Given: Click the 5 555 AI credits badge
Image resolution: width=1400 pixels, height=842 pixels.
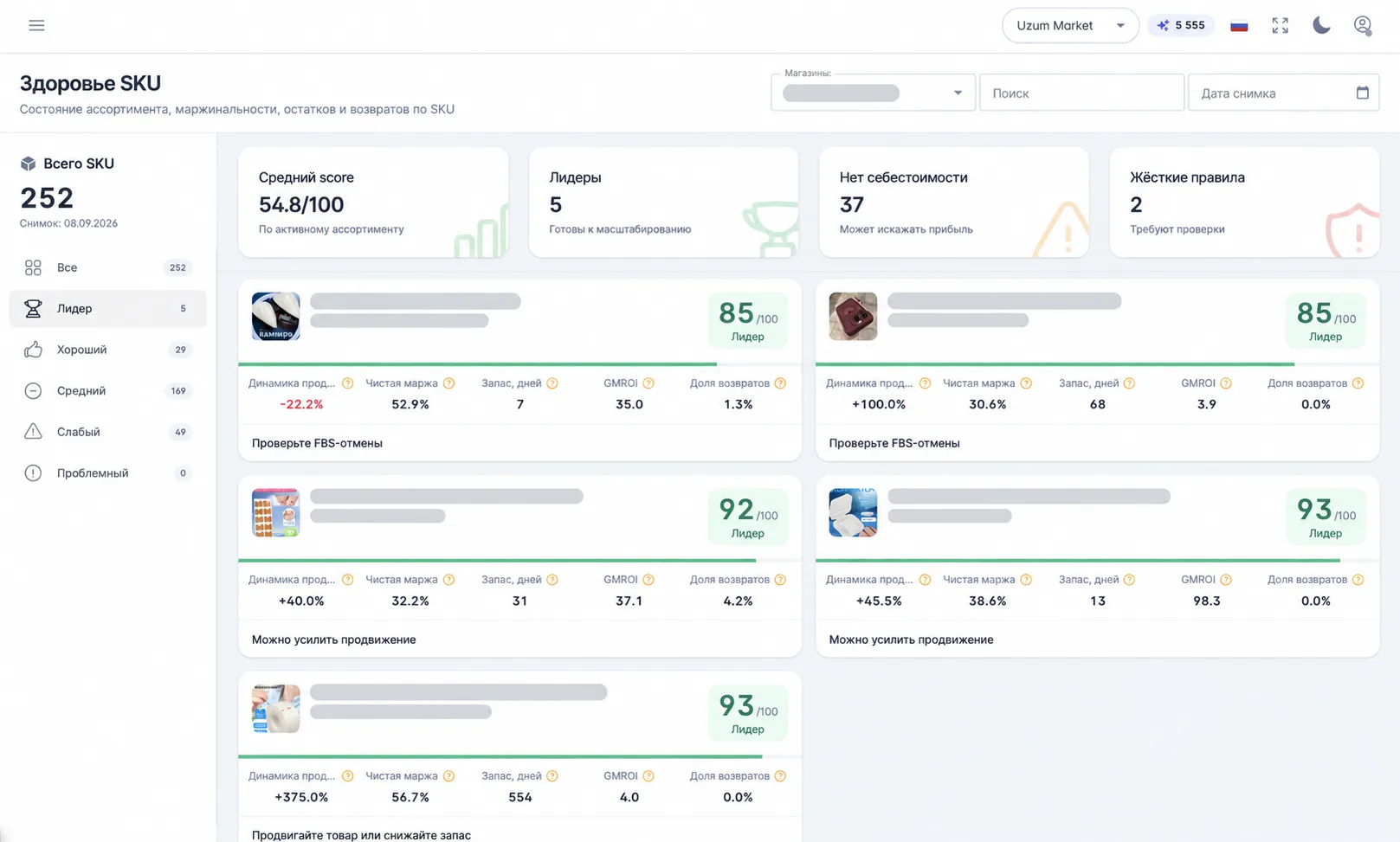Looking at the screenshot, I should click(x=1181, y=25).
